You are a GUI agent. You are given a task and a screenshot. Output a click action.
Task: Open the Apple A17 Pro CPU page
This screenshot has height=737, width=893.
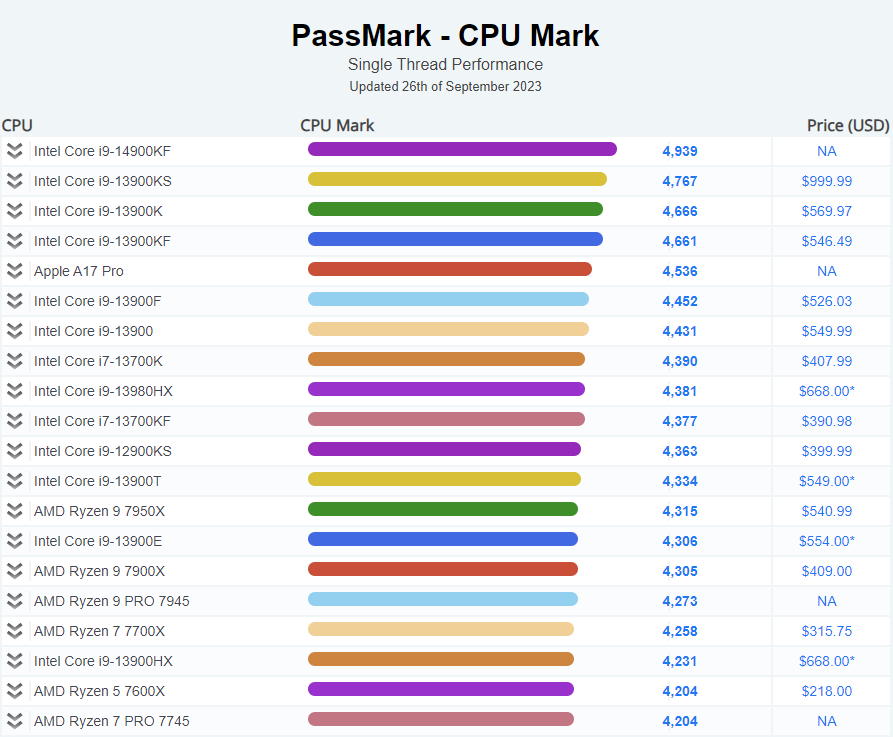point(79,271)
